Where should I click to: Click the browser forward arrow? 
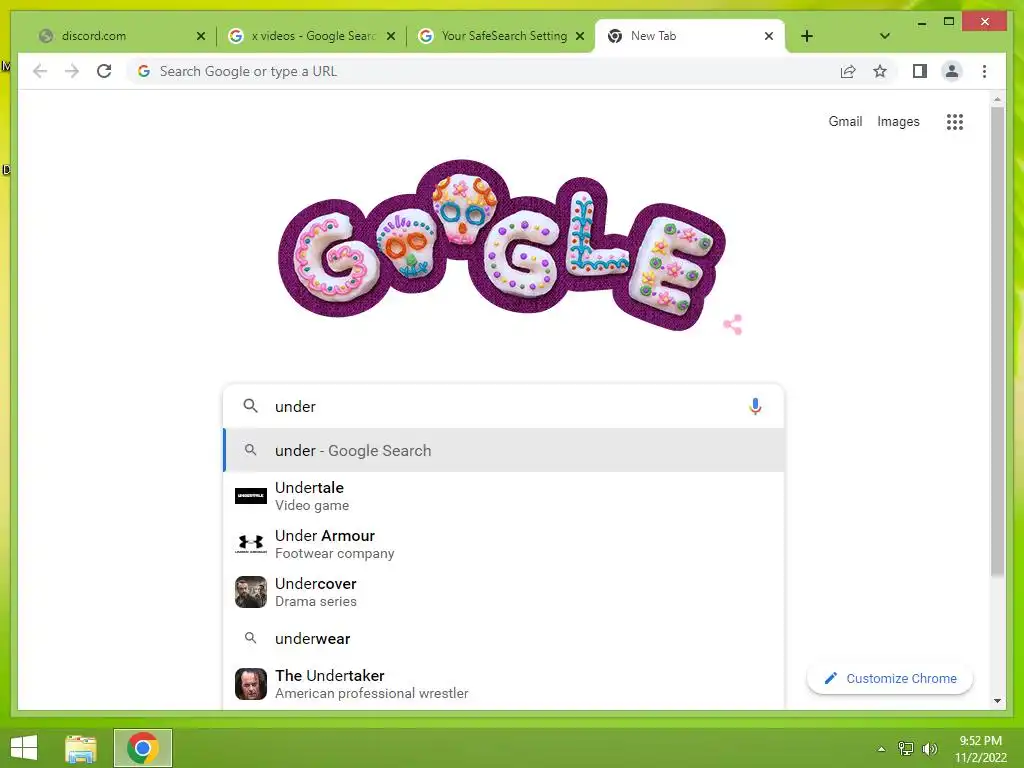[x=72, y=71]
